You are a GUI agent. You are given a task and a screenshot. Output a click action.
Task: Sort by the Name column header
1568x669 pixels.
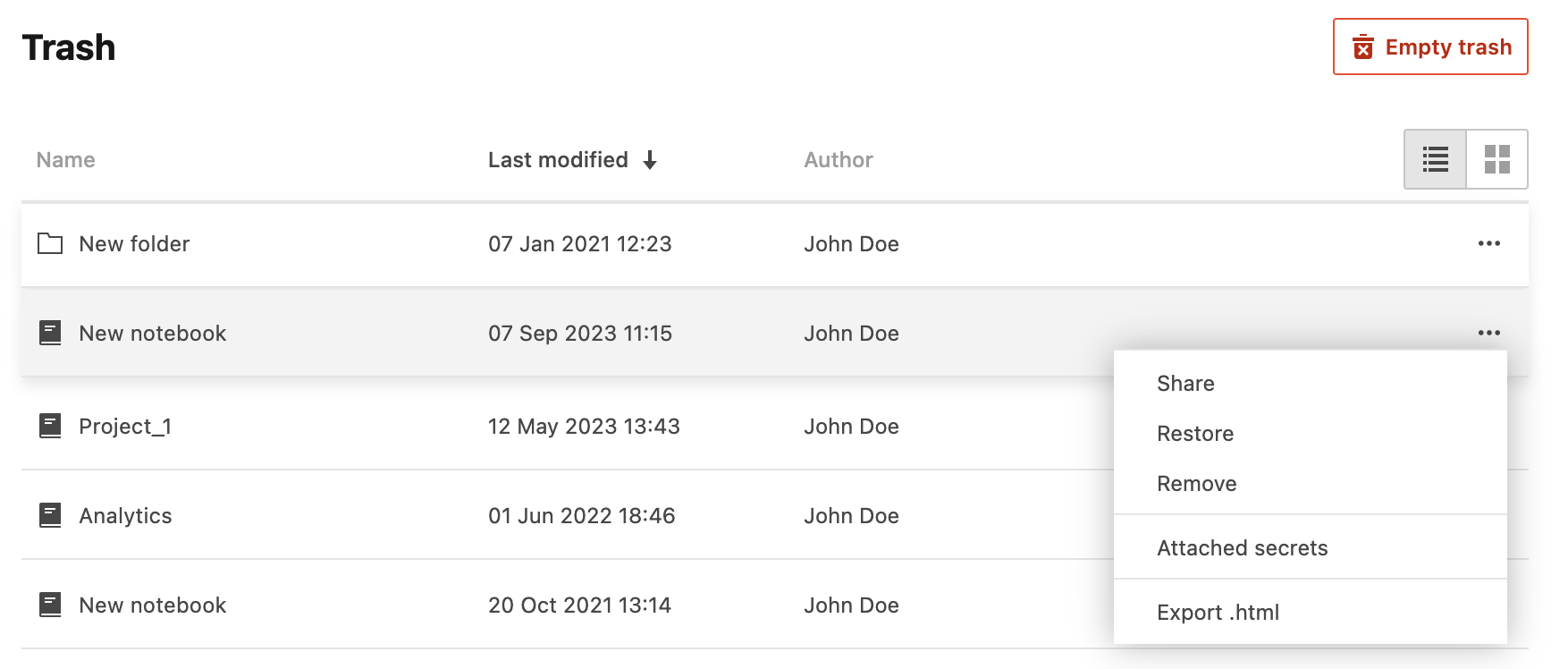pyautogui.click(x=65, y=160)
